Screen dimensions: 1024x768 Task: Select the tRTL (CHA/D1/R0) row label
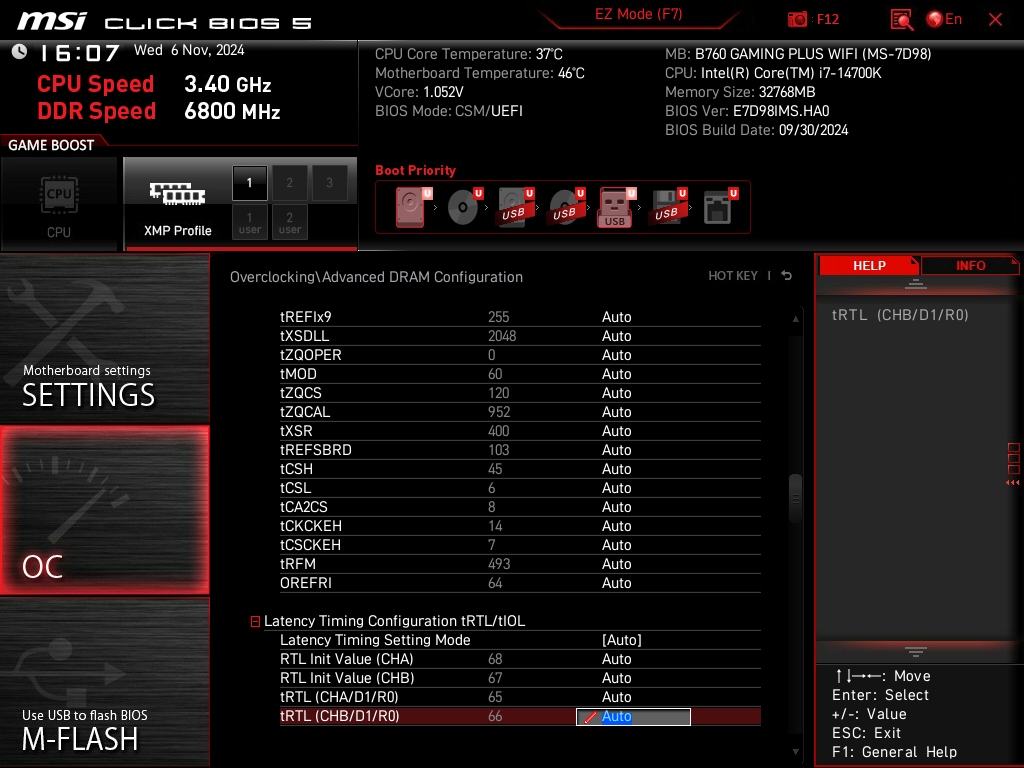pos(339,697)
